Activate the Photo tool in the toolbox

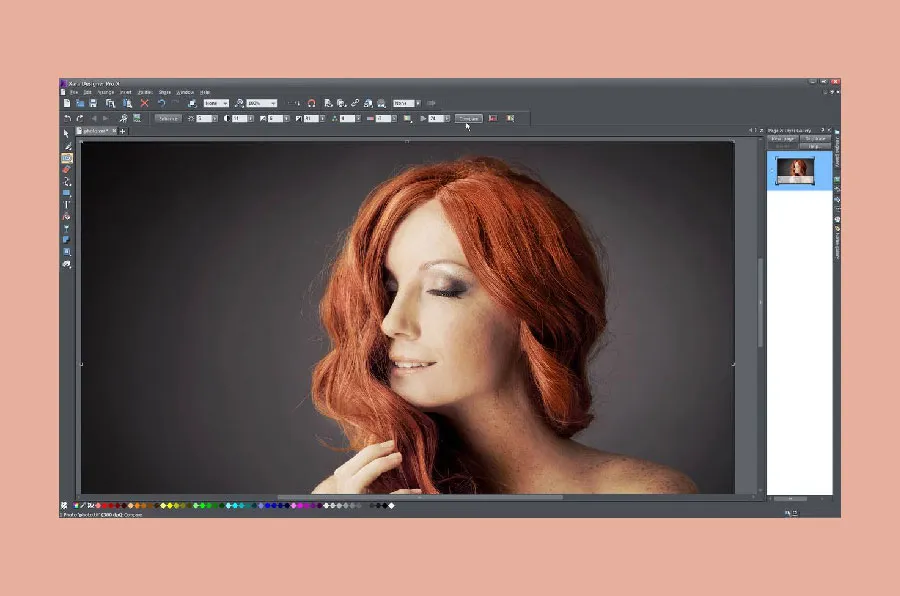[66, 158]
